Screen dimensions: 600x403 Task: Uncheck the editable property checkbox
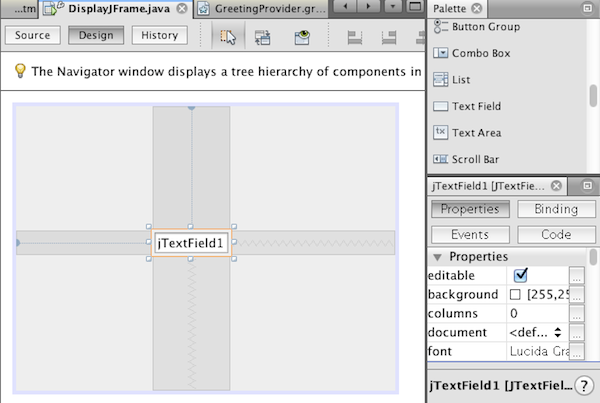coord(520,275)
